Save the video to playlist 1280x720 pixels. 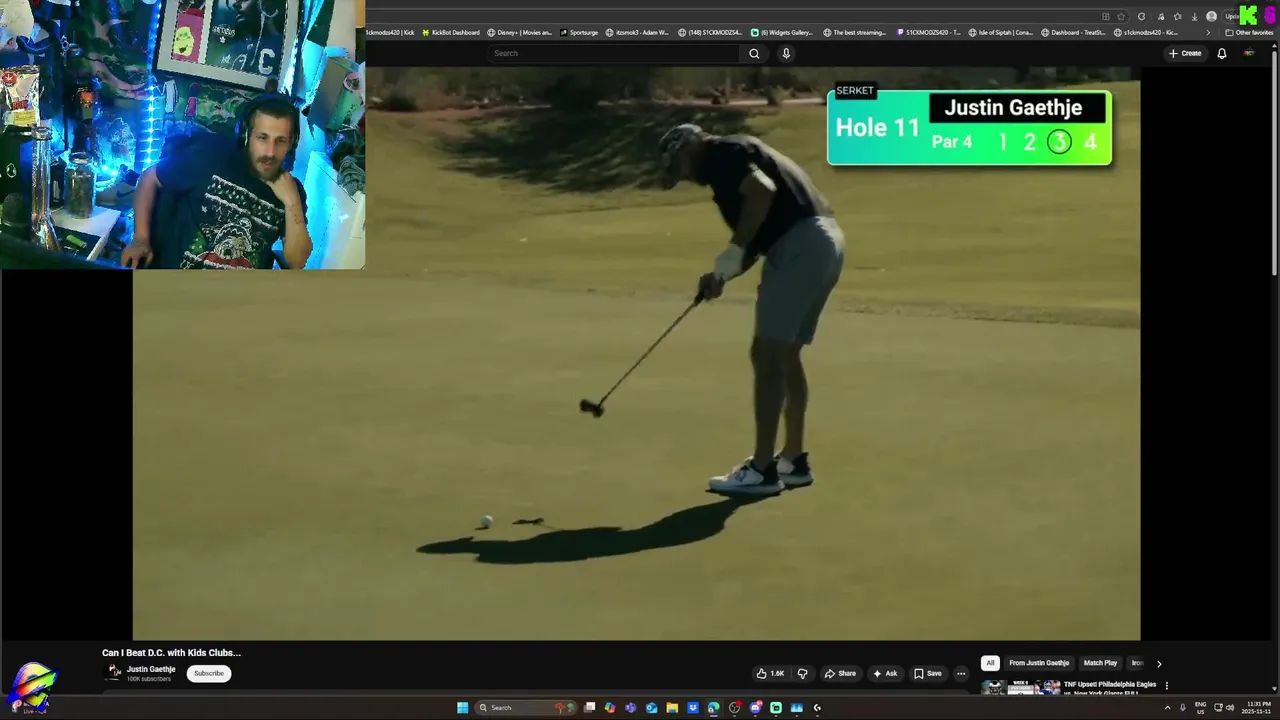tap(928, 673)
